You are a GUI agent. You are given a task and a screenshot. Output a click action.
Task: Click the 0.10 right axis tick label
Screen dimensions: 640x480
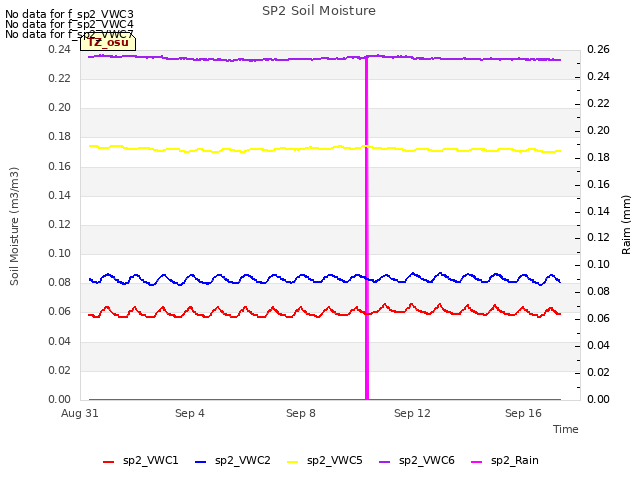tap(598, 264)
